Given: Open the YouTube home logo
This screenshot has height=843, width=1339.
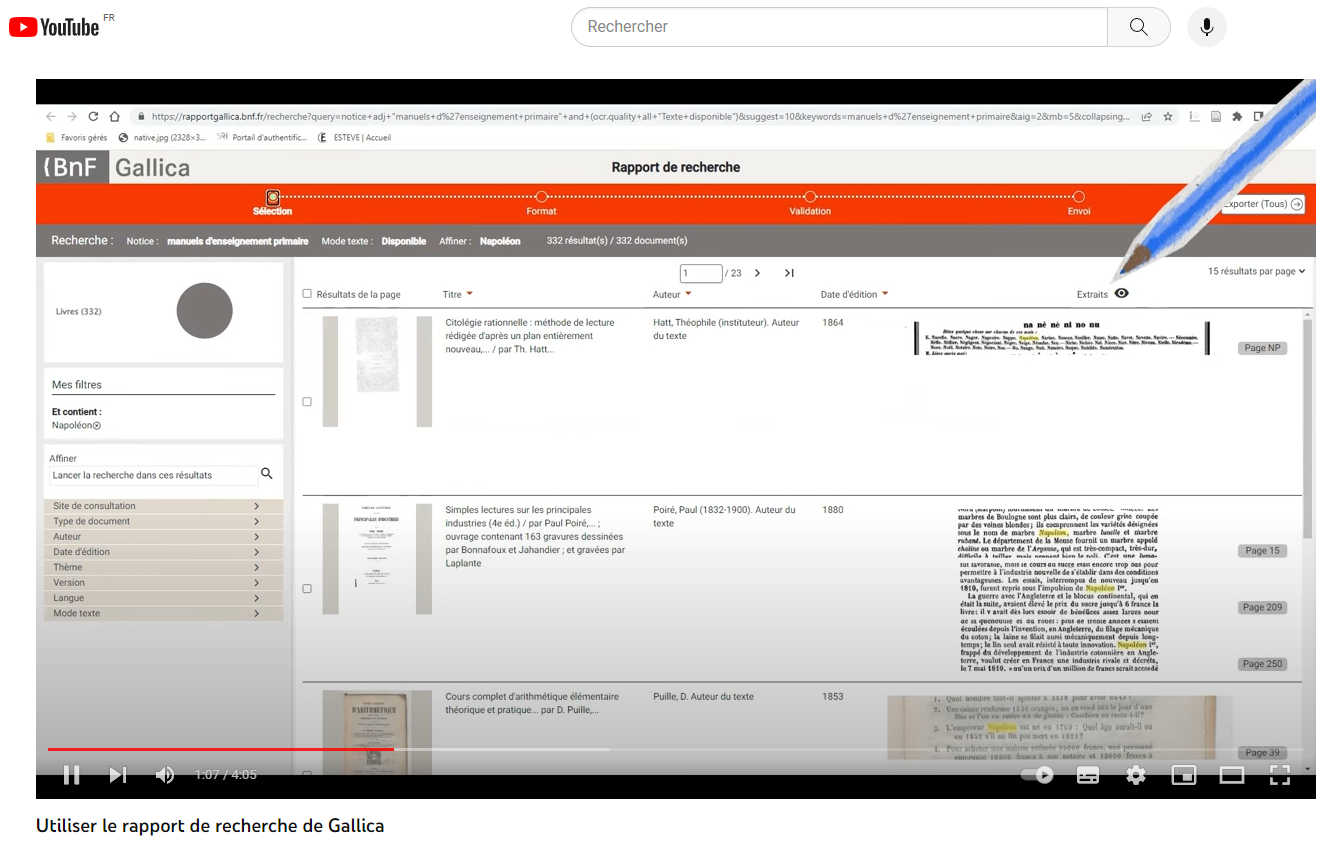Looking at the screenshot, I should click(x=54, y=27).
